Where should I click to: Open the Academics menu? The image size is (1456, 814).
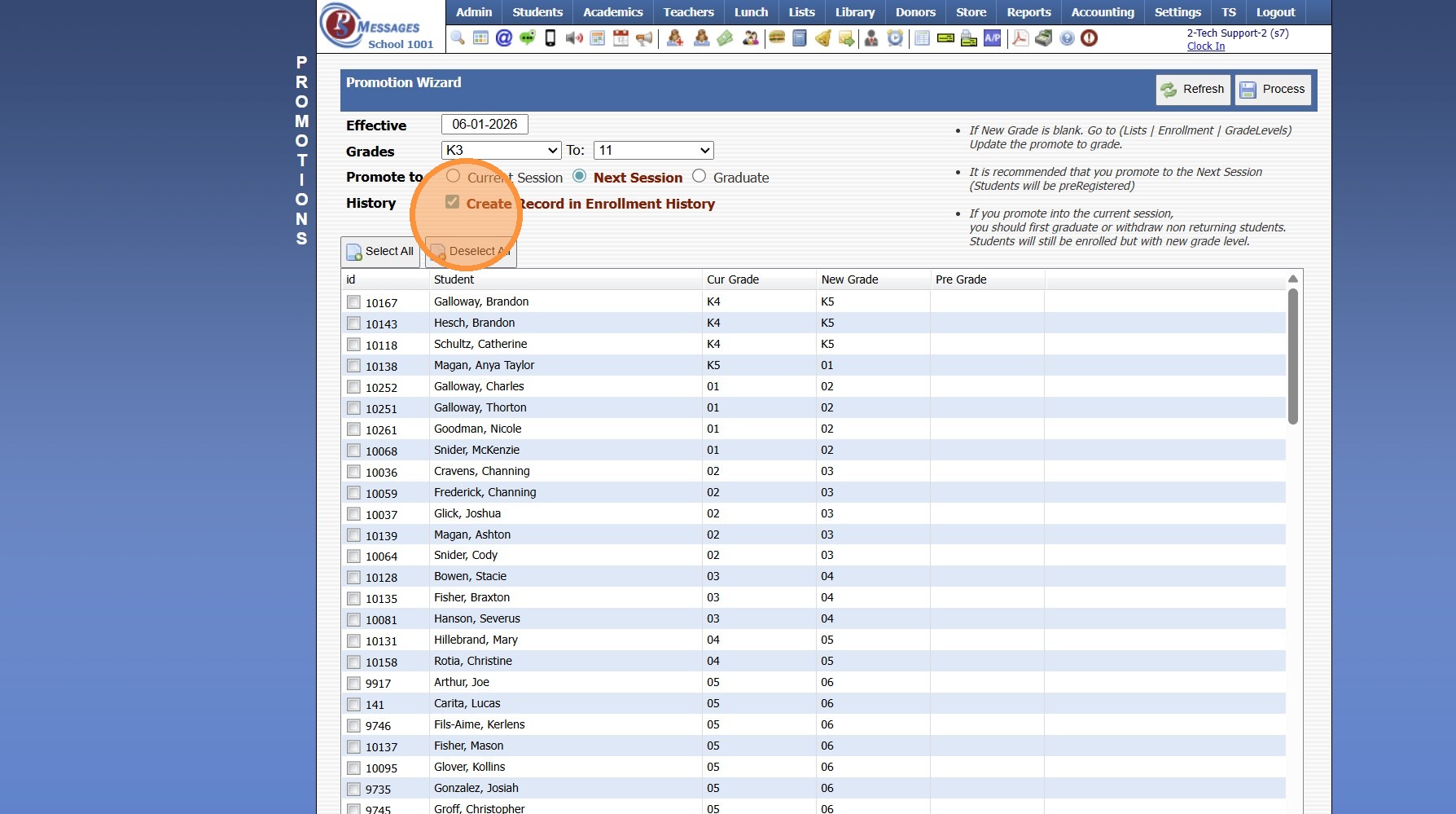612,12
